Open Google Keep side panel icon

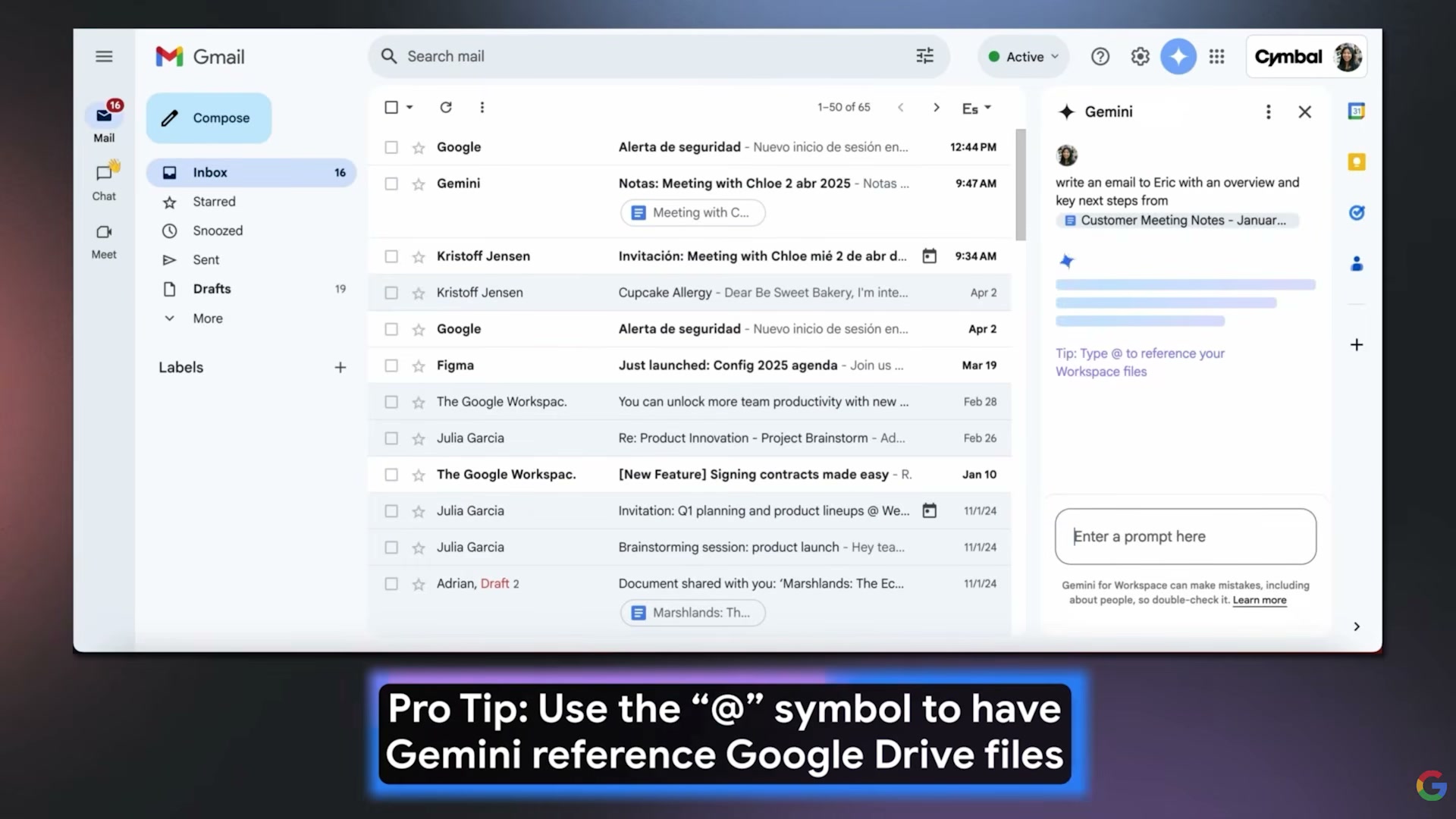(1357, 162)
